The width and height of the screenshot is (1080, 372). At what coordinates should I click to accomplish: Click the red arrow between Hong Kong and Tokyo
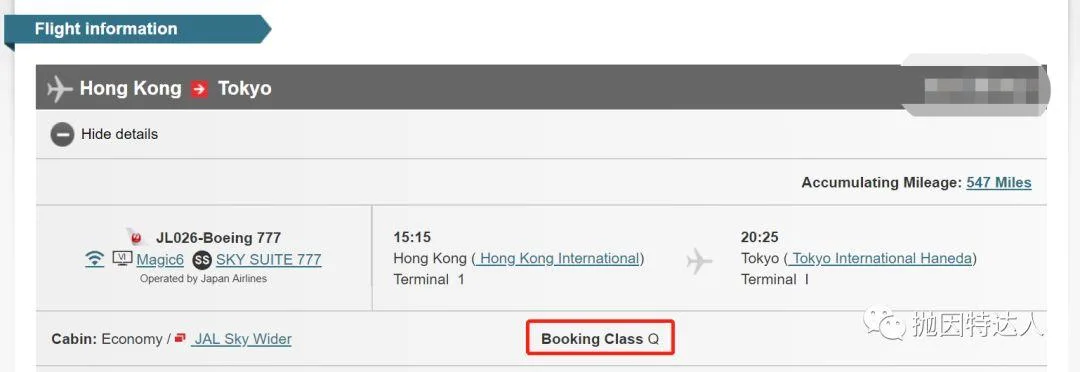(x=200, y=89)
